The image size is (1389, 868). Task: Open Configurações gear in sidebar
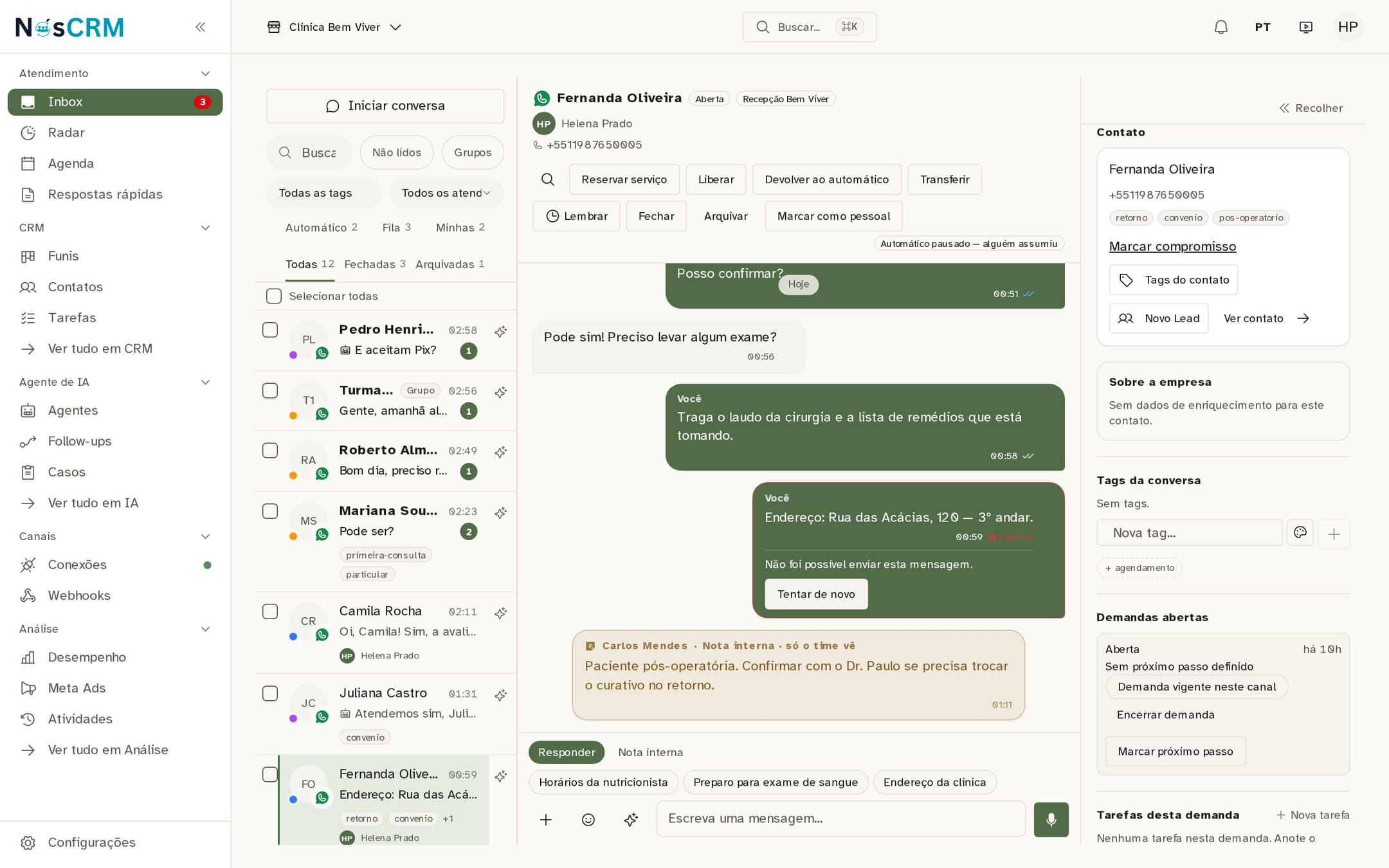tap(115, 842)
